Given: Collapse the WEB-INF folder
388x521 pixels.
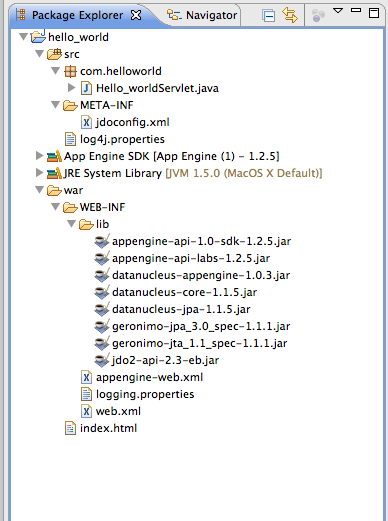Looking at the screenshot, I should tap(55, 206).
